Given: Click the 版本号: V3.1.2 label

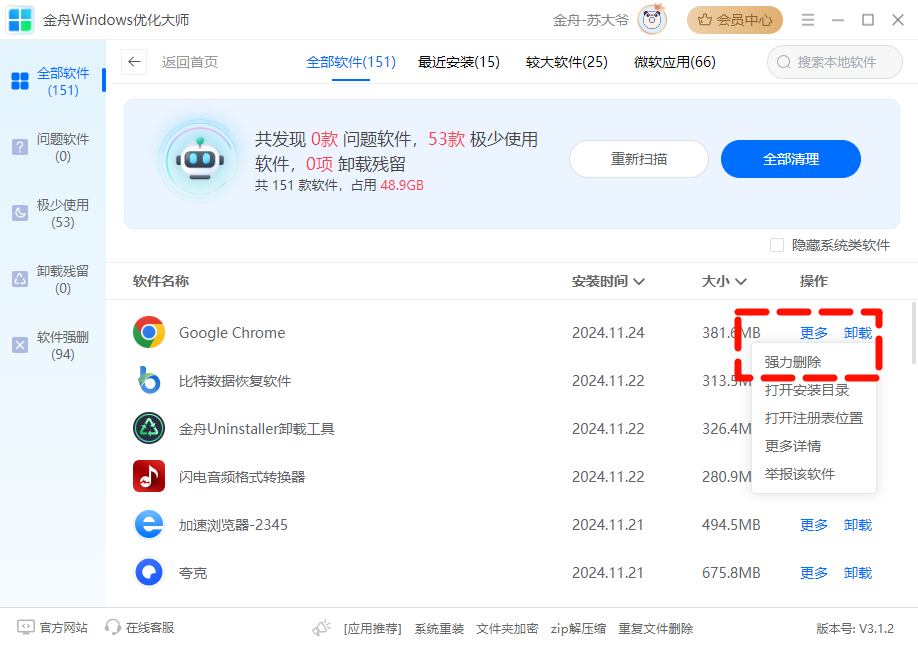Looking at the screenshot, I should 855,628.
